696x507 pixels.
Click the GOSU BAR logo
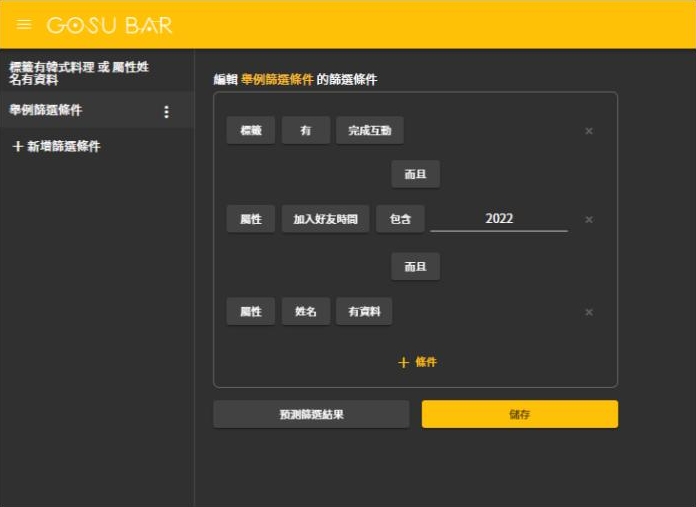coord(109,24)
